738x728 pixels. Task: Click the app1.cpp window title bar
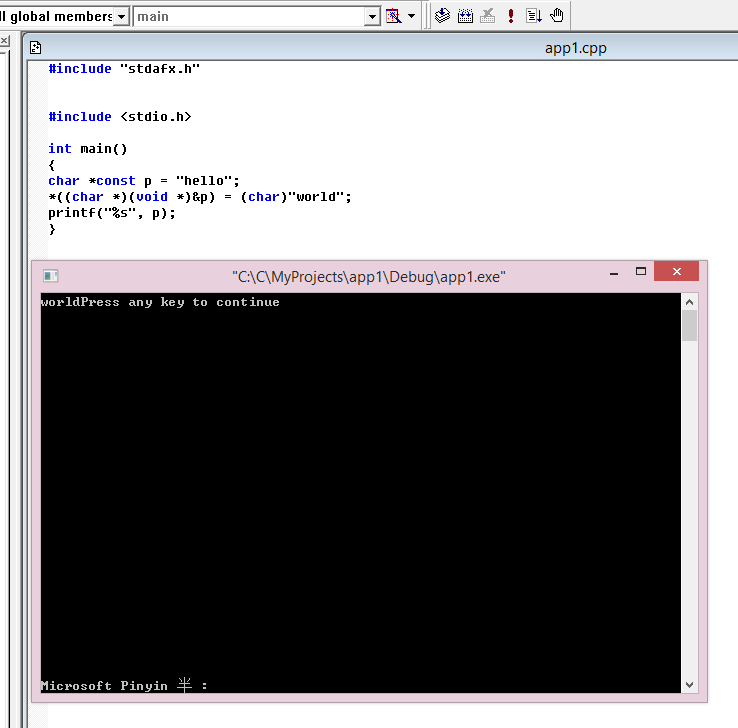pos(382,48)
